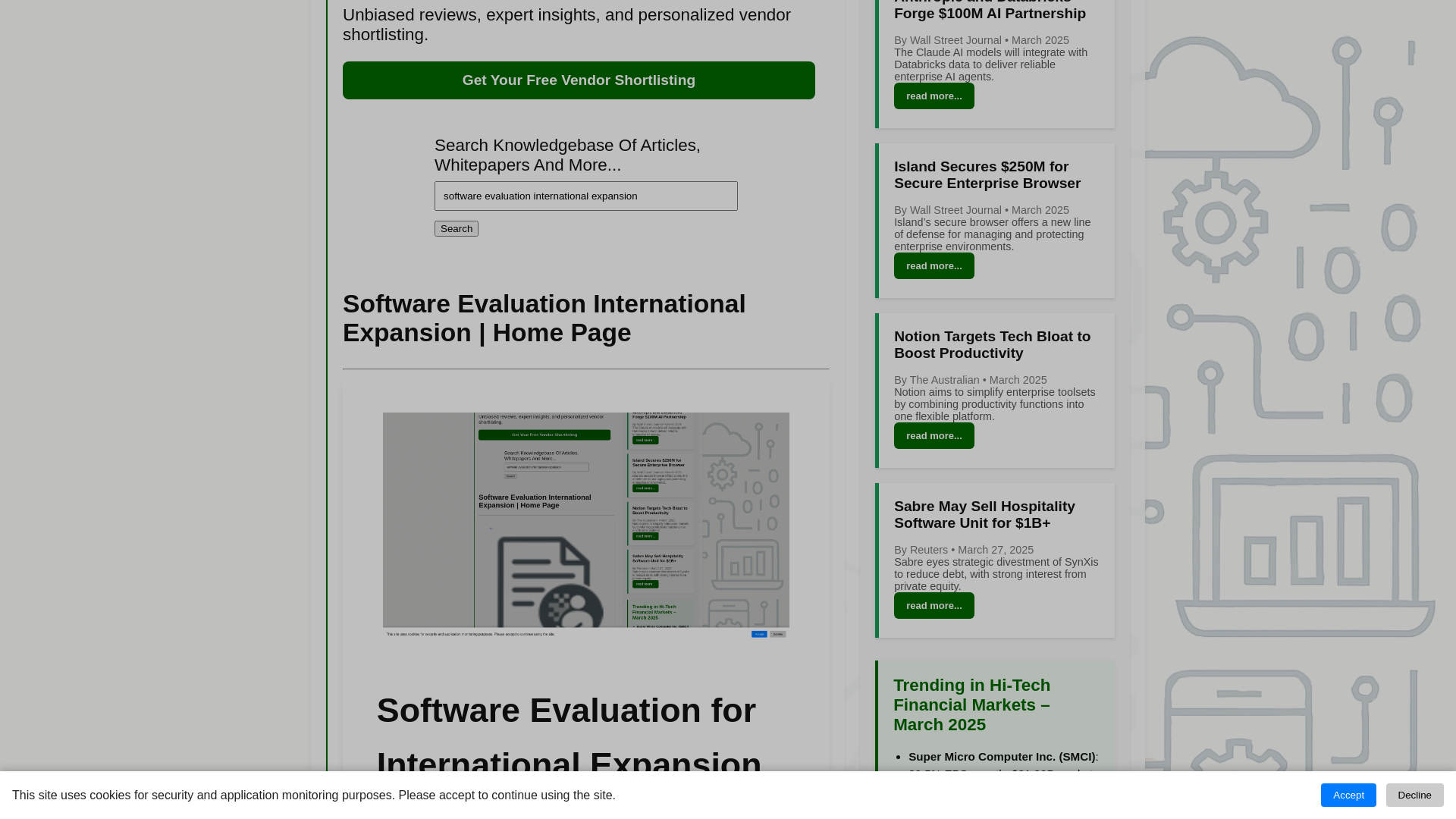Click 'Trending in Hi-Tech Financial Markets' heading
The image size is (1456, 819).
pos(971,704)
